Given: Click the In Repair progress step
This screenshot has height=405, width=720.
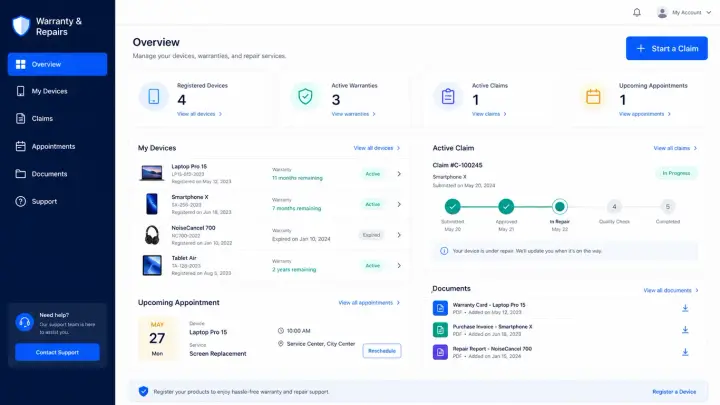Looking at the screenshot, I should pyautogui.click(x=559, y=207).
